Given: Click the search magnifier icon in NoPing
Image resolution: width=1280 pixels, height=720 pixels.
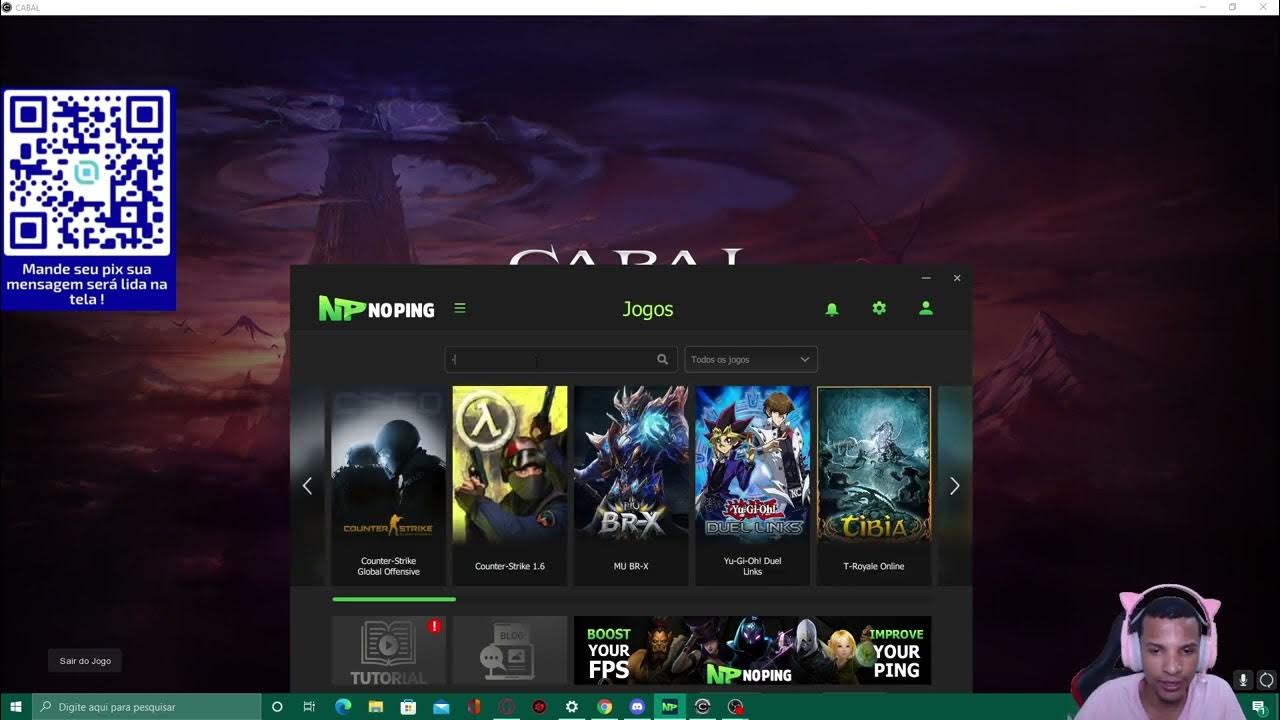Looking at the screenshot, I should pyautogui.click(x=662, y=359).
